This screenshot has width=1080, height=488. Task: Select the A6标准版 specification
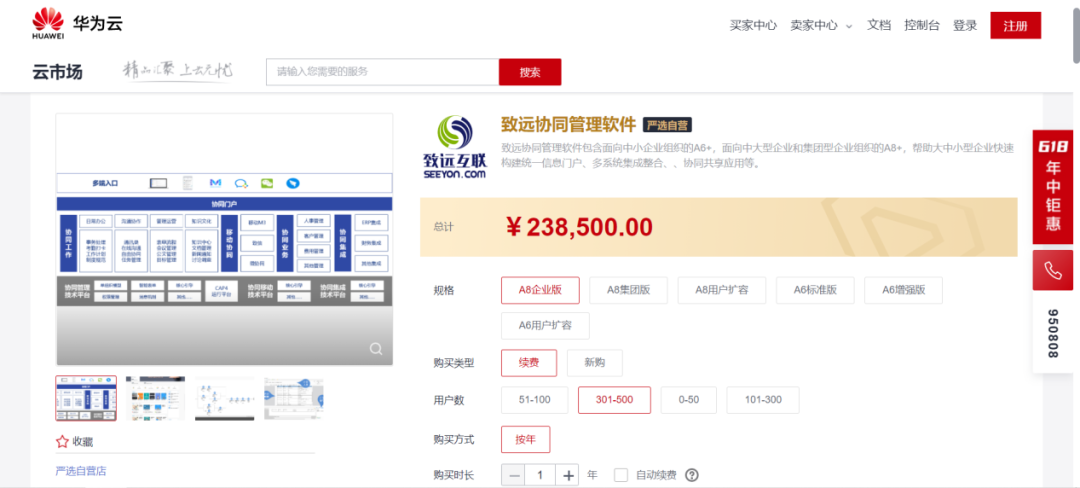click(815, 290)
